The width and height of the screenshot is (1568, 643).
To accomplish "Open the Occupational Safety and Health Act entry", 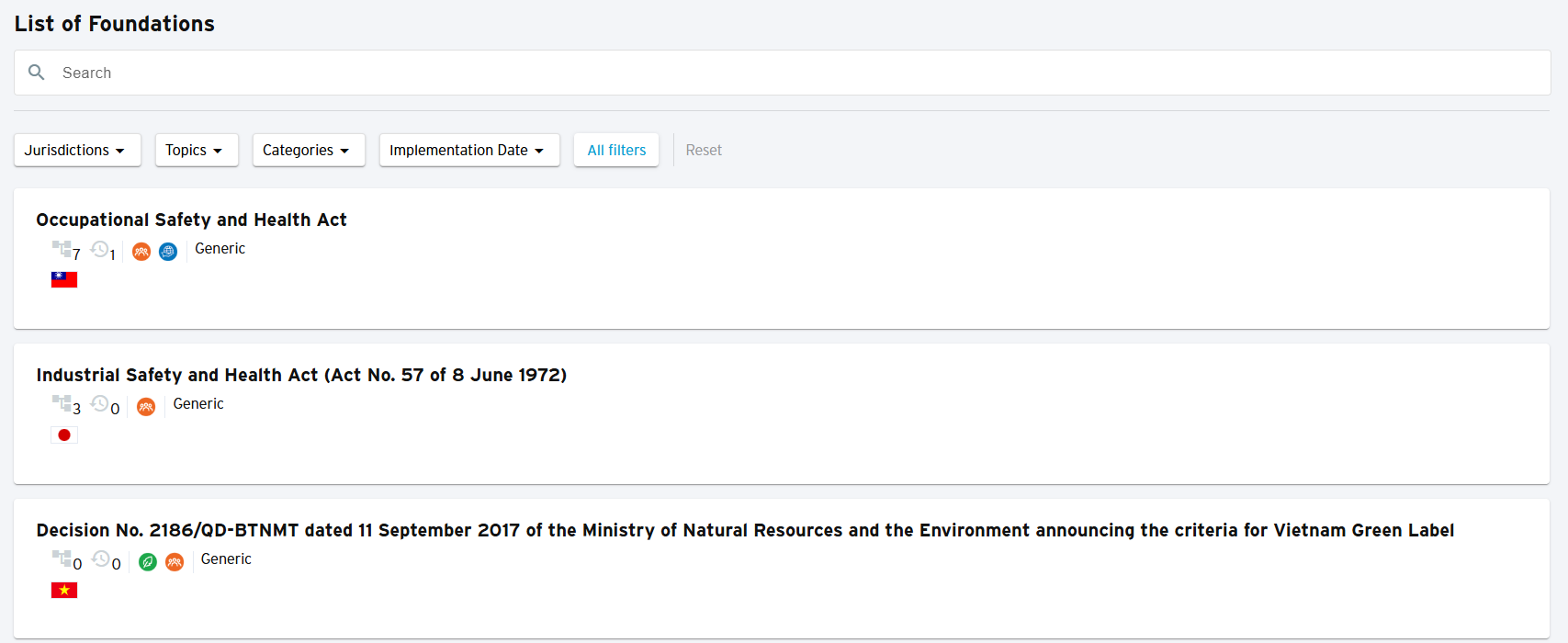I will click(x=191, y=220).
